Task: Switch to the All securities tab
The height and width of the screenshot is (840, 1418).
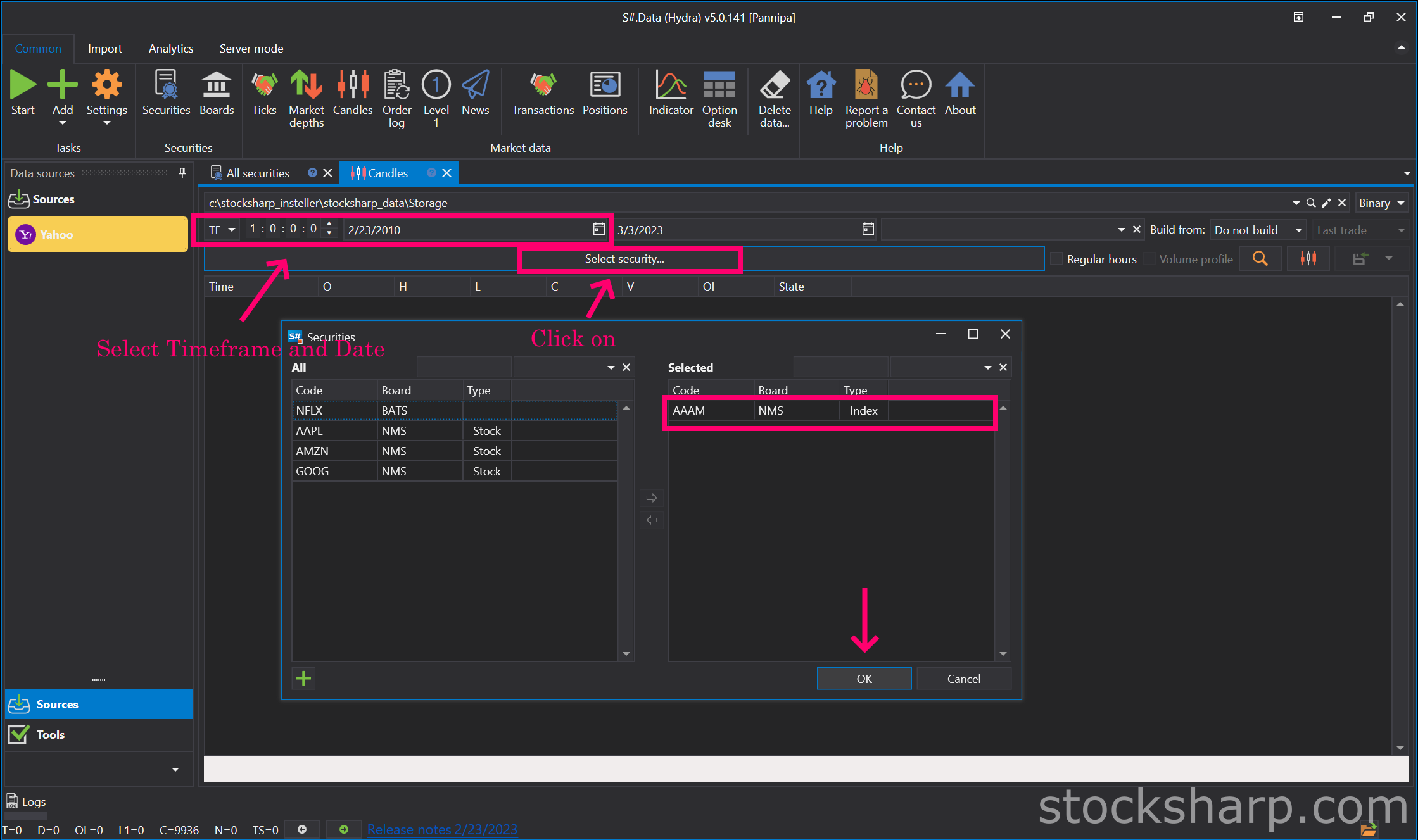Action: click(258, 173)
